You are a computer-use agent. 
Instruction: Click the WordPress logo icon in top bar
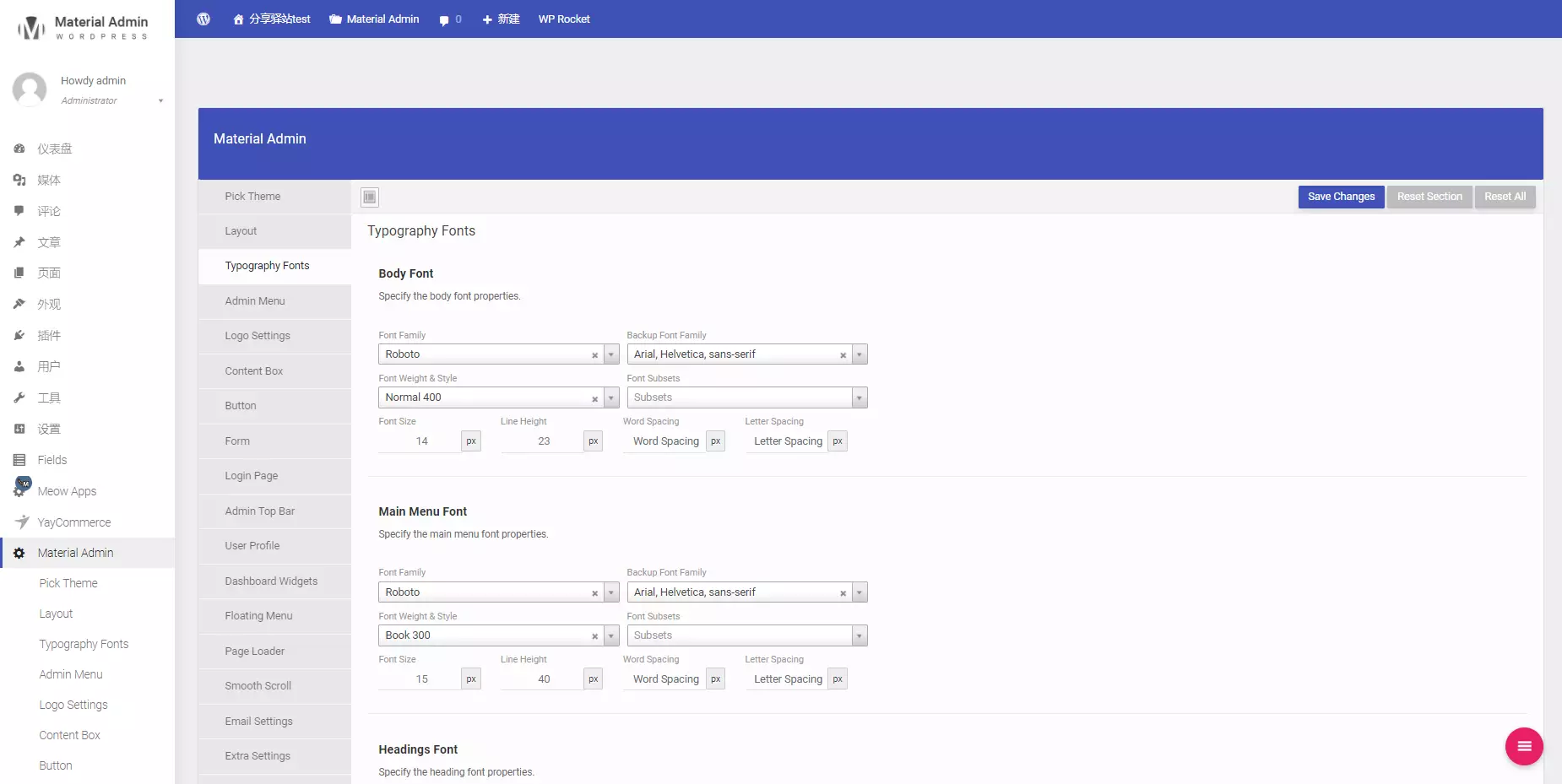[203, 19]
